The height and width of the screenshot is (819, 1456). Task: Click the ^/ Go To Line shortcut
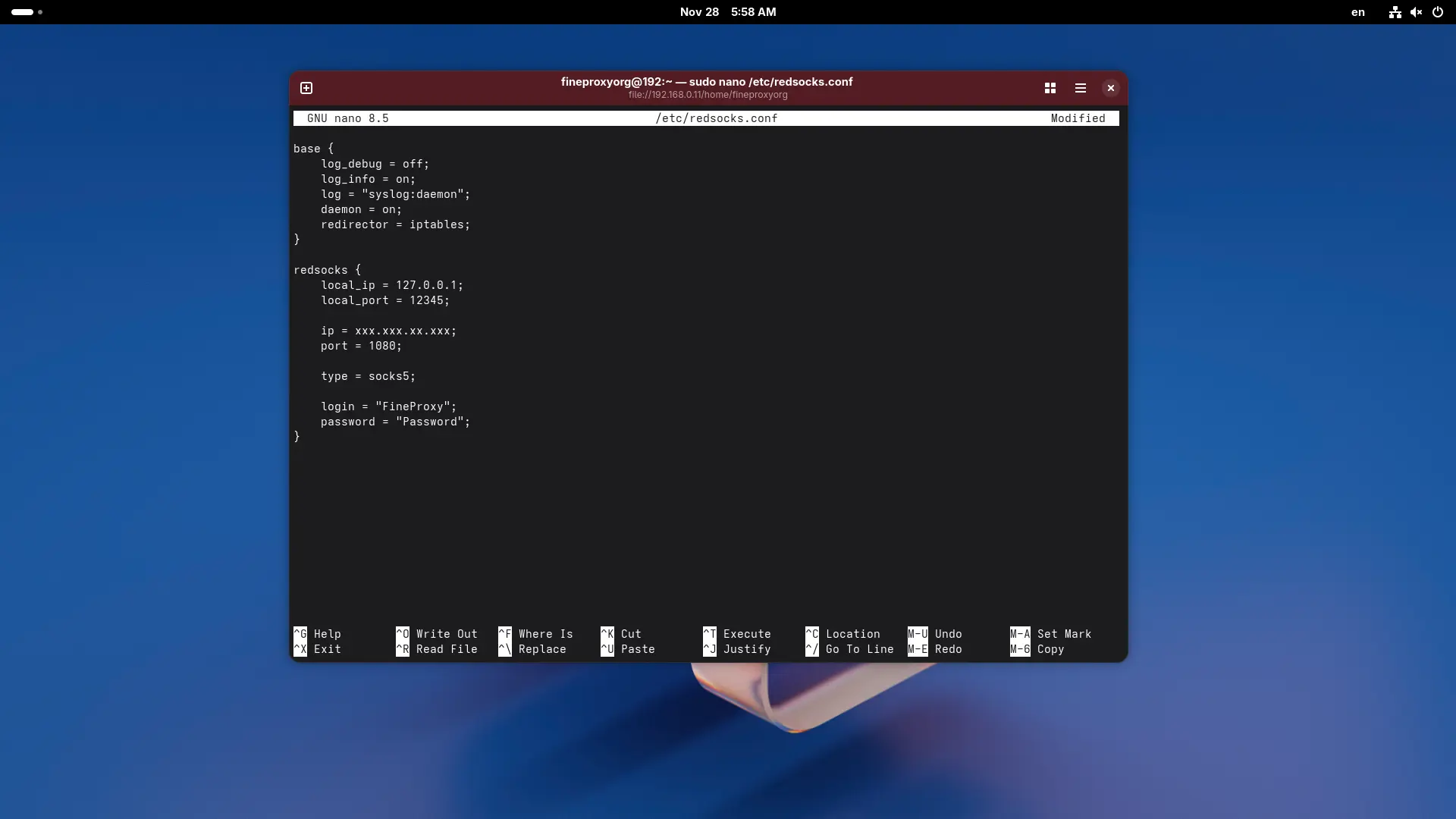849,649
